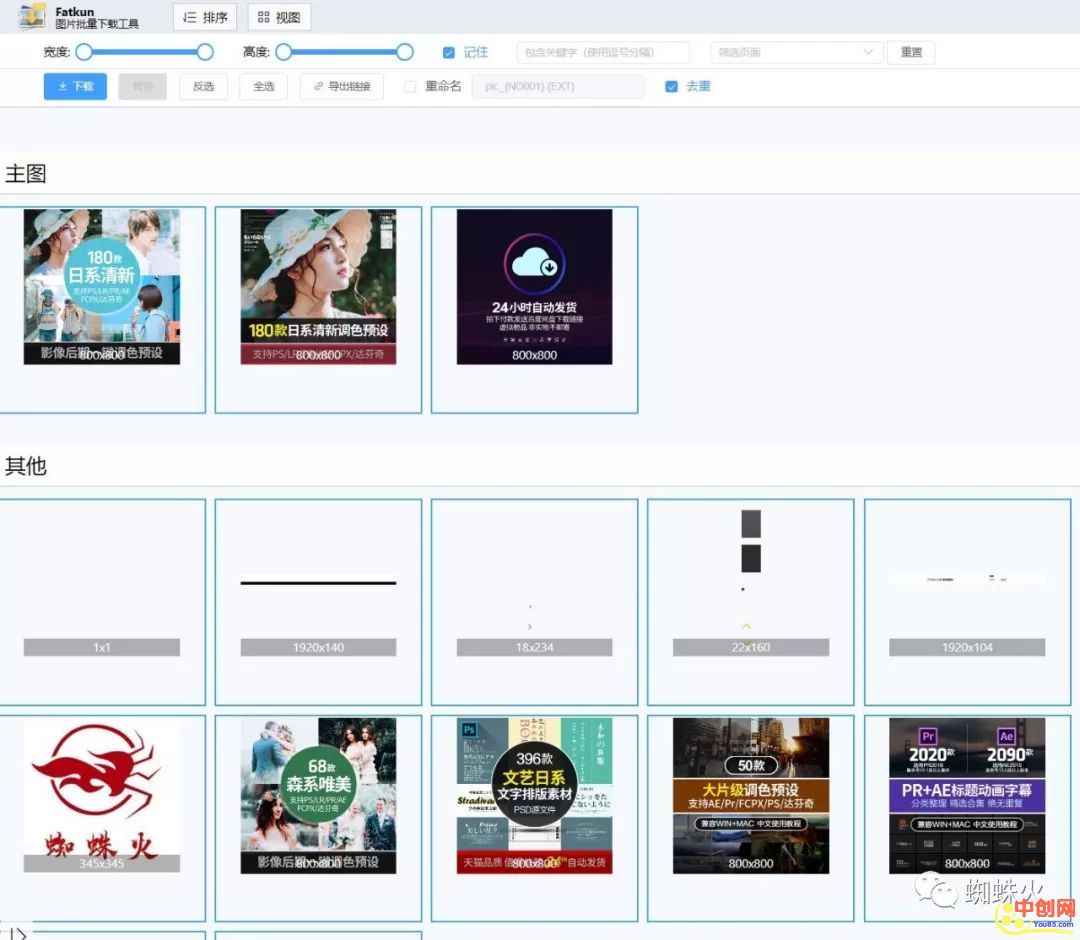The image size is (1080, 940).
Task: Toggle the 去重 deduplicate checkbox
Action: point(671,86)
